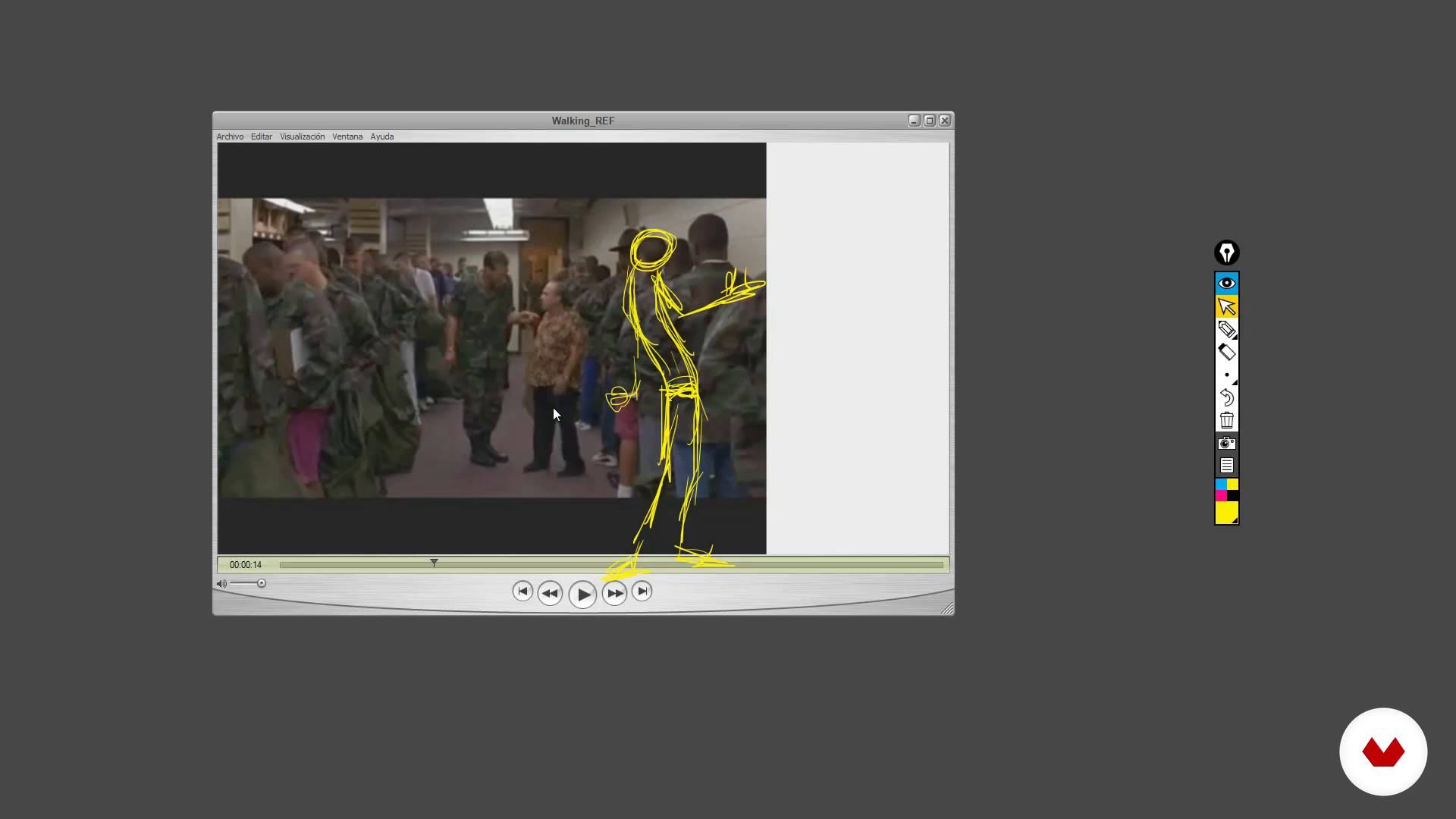Take a snapshot with the camera icon
Screen dimensions: 1456x819
1226,443
